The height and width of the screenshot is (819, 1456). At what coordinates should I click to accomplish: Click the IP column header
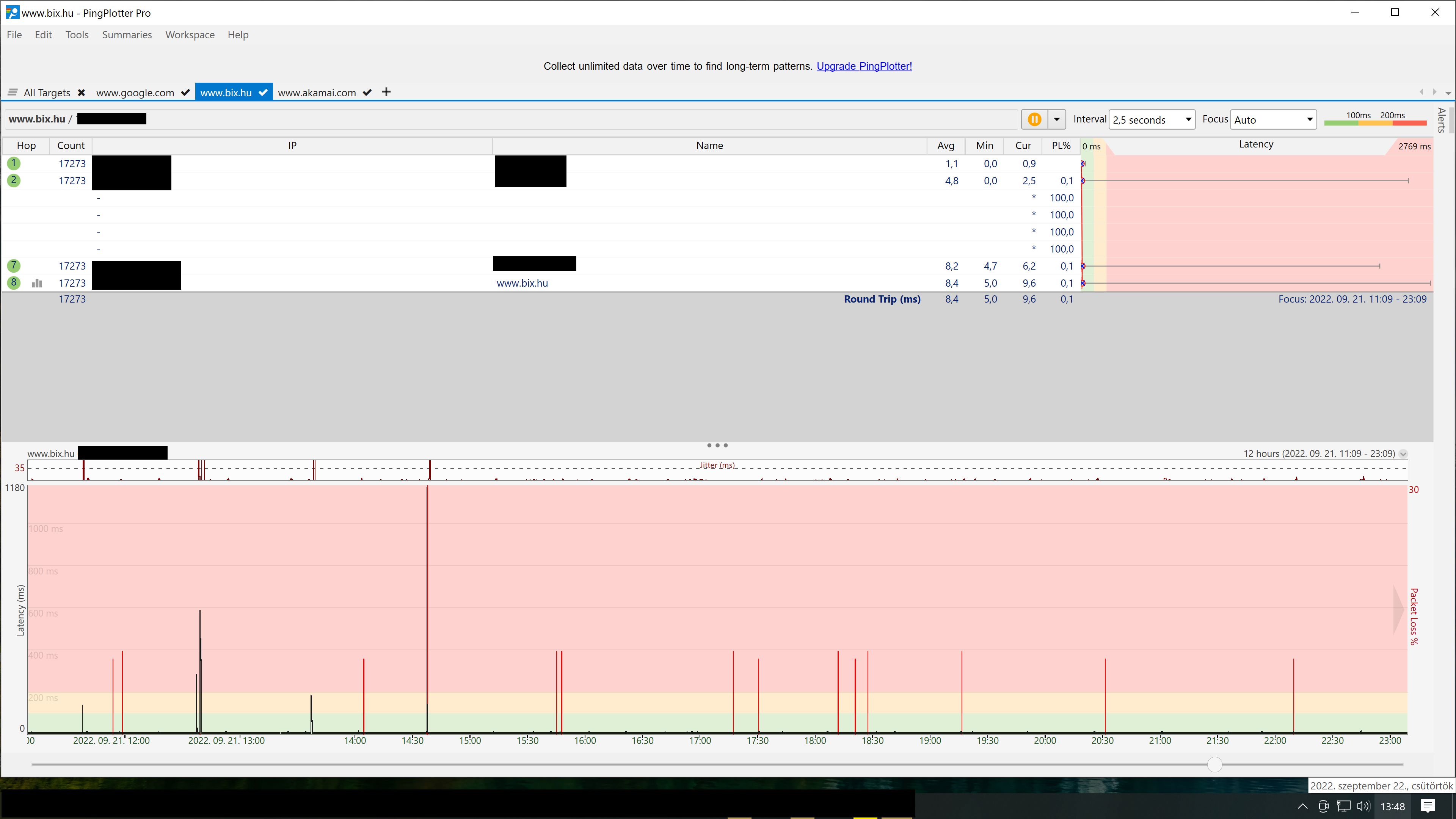(x=292, y=145)
